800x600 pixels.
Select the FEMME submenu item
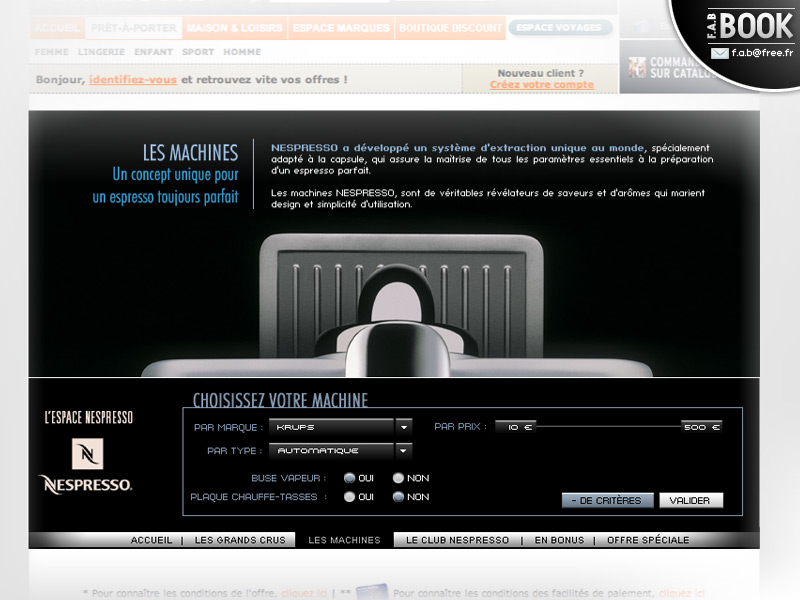[52, 52]
